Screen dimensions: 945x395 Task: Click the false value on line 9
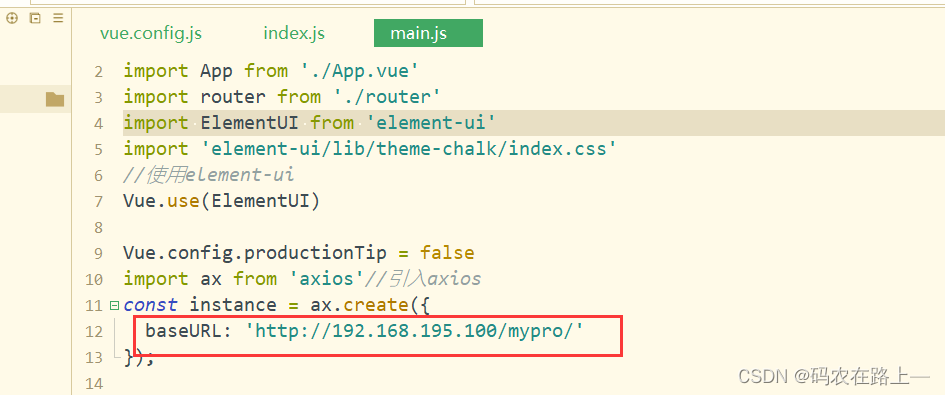pyautogui.click(x=447, y=253)
